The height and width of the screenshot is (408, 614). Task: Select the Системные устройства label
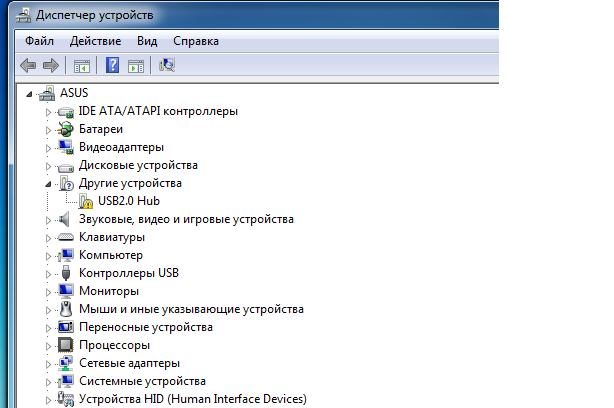tap(142, 381)
